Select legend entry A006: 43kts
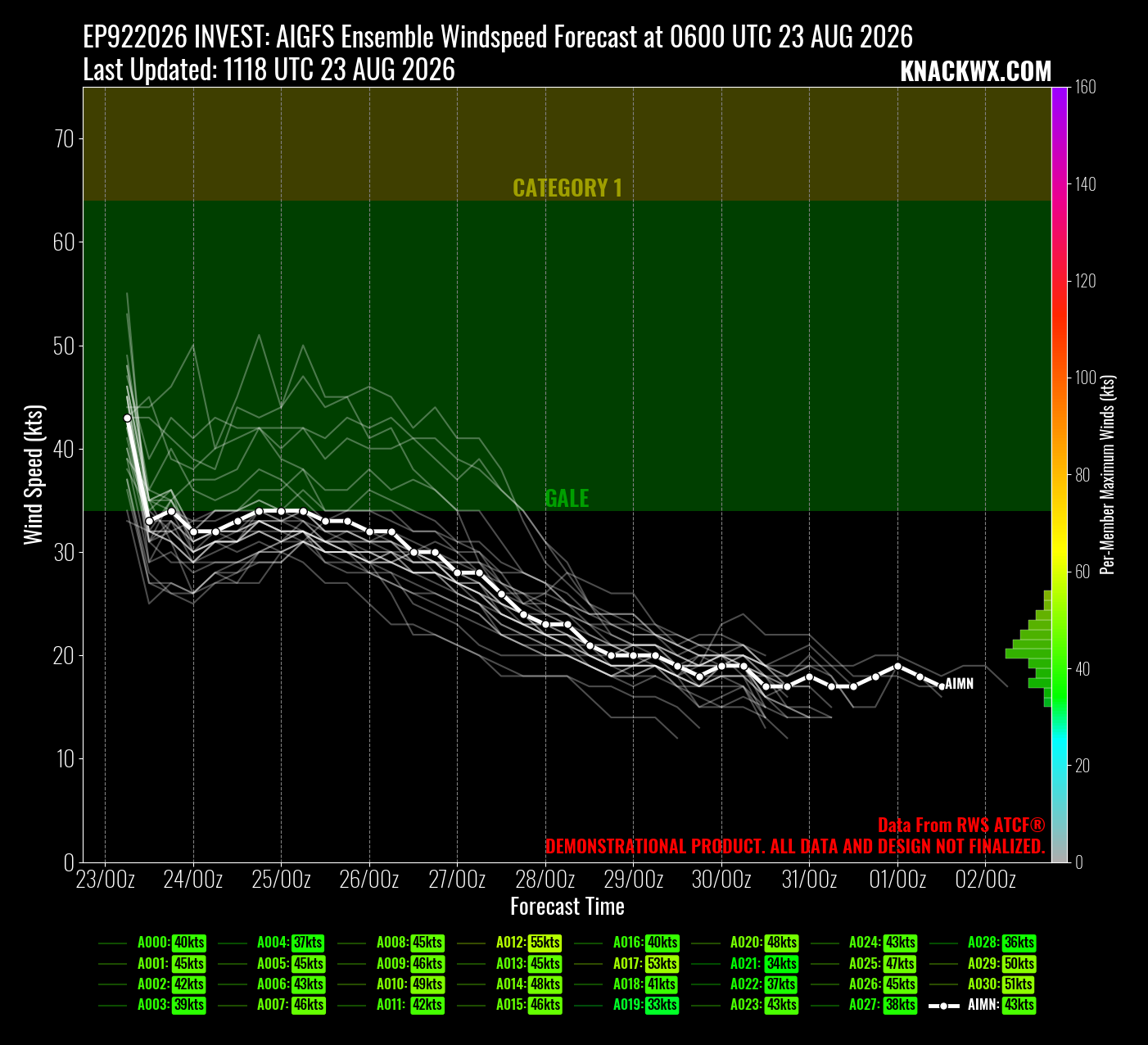This screenshot has height=1045, width=1148. pyautogui.click(x=273, y=984)
